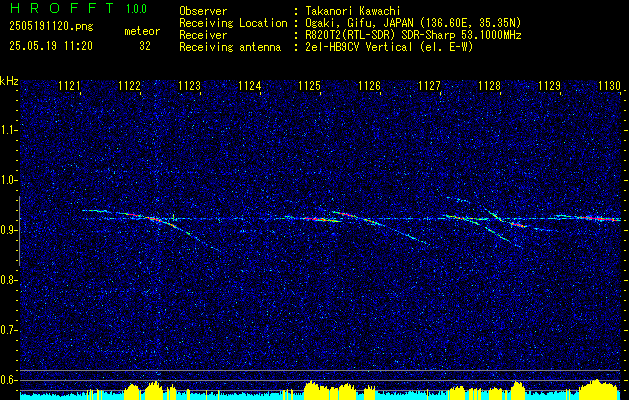Click the 0.8 kHz axis label
This screenshot has width=629, height=400.
point(9,280)
